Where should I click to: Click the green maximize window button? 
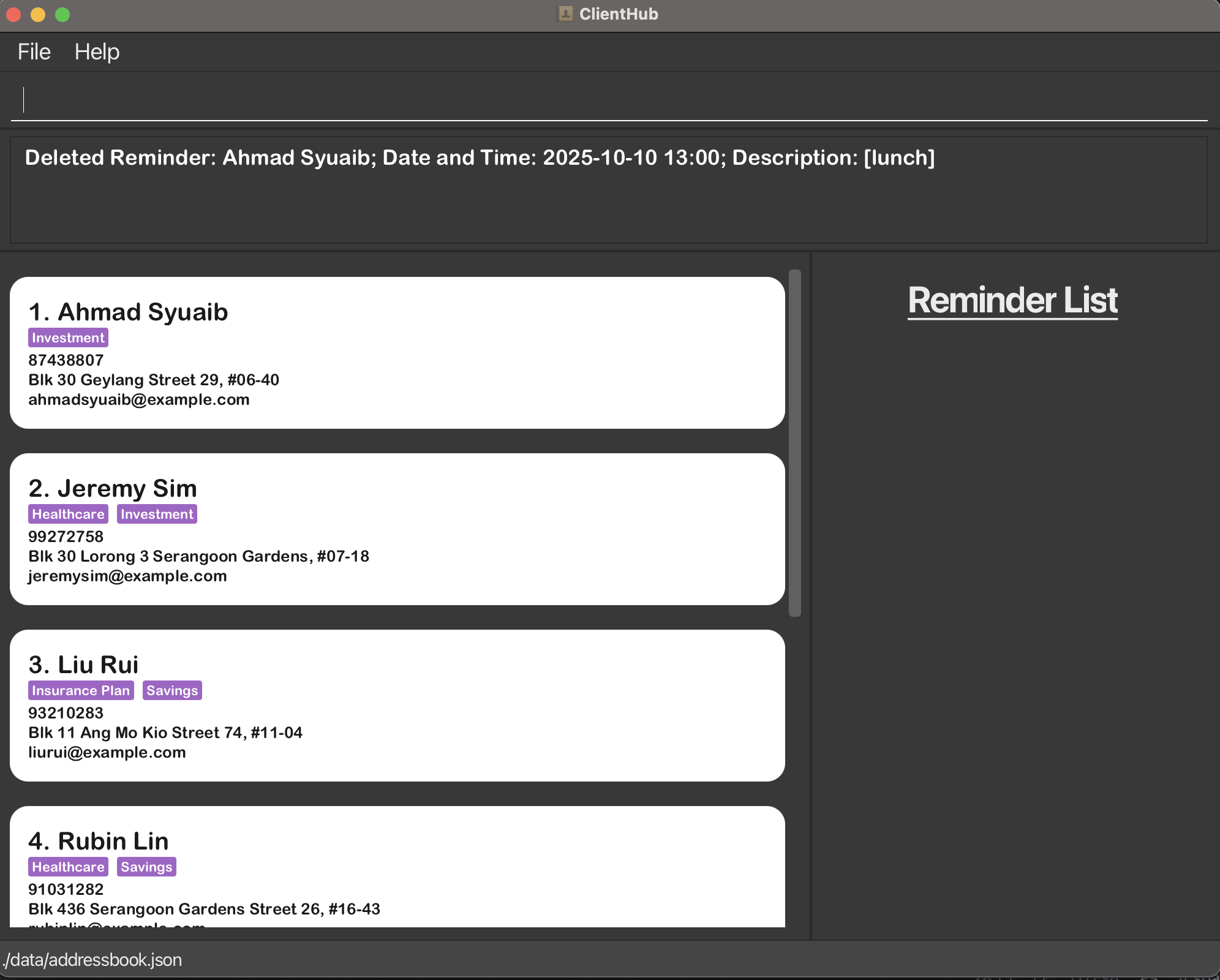coord(62,15)
